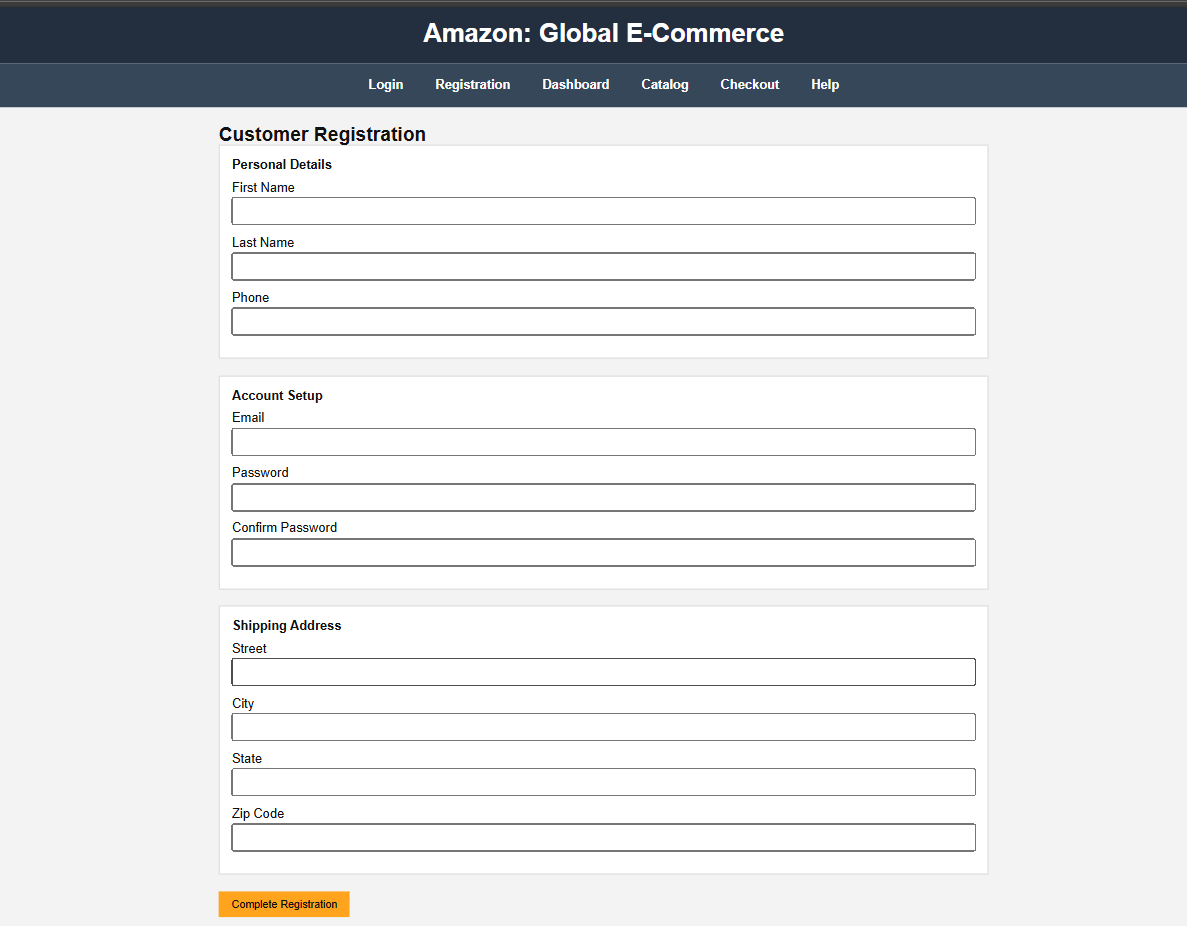This screenshot has height=926, width=1187.
Task: Open the Catalog page
Action: click(x=664, y=84)
